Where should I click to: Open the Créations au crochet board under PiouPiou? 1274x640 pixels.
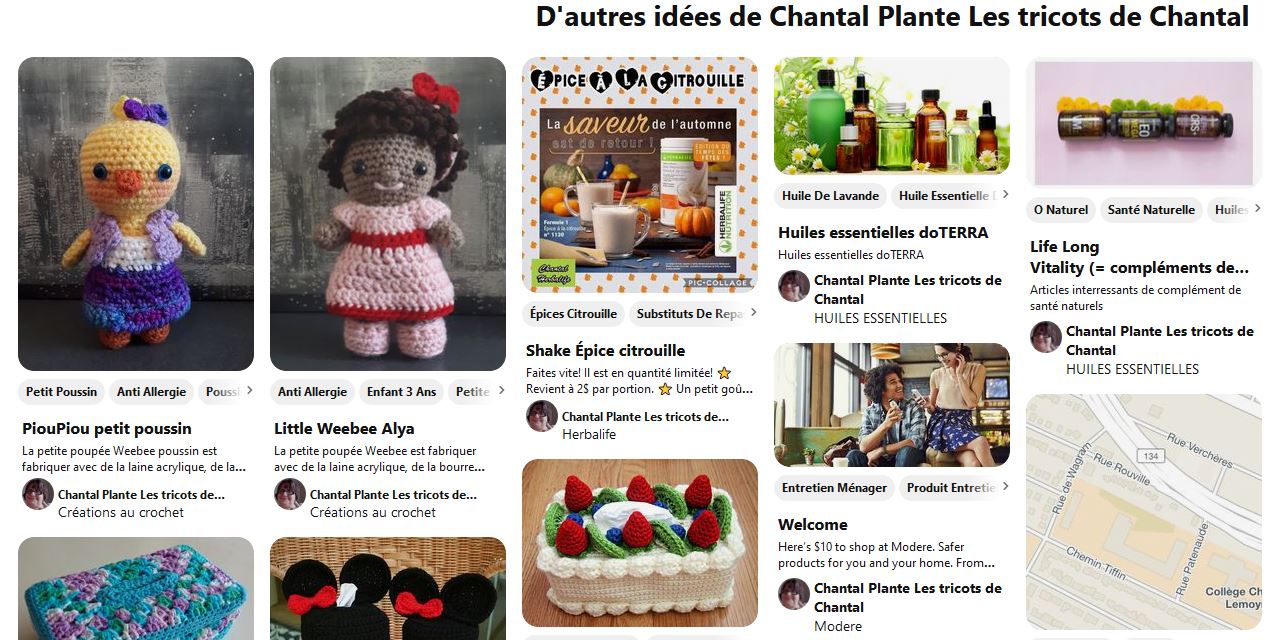pyautogui.click(x=121, y=512)
